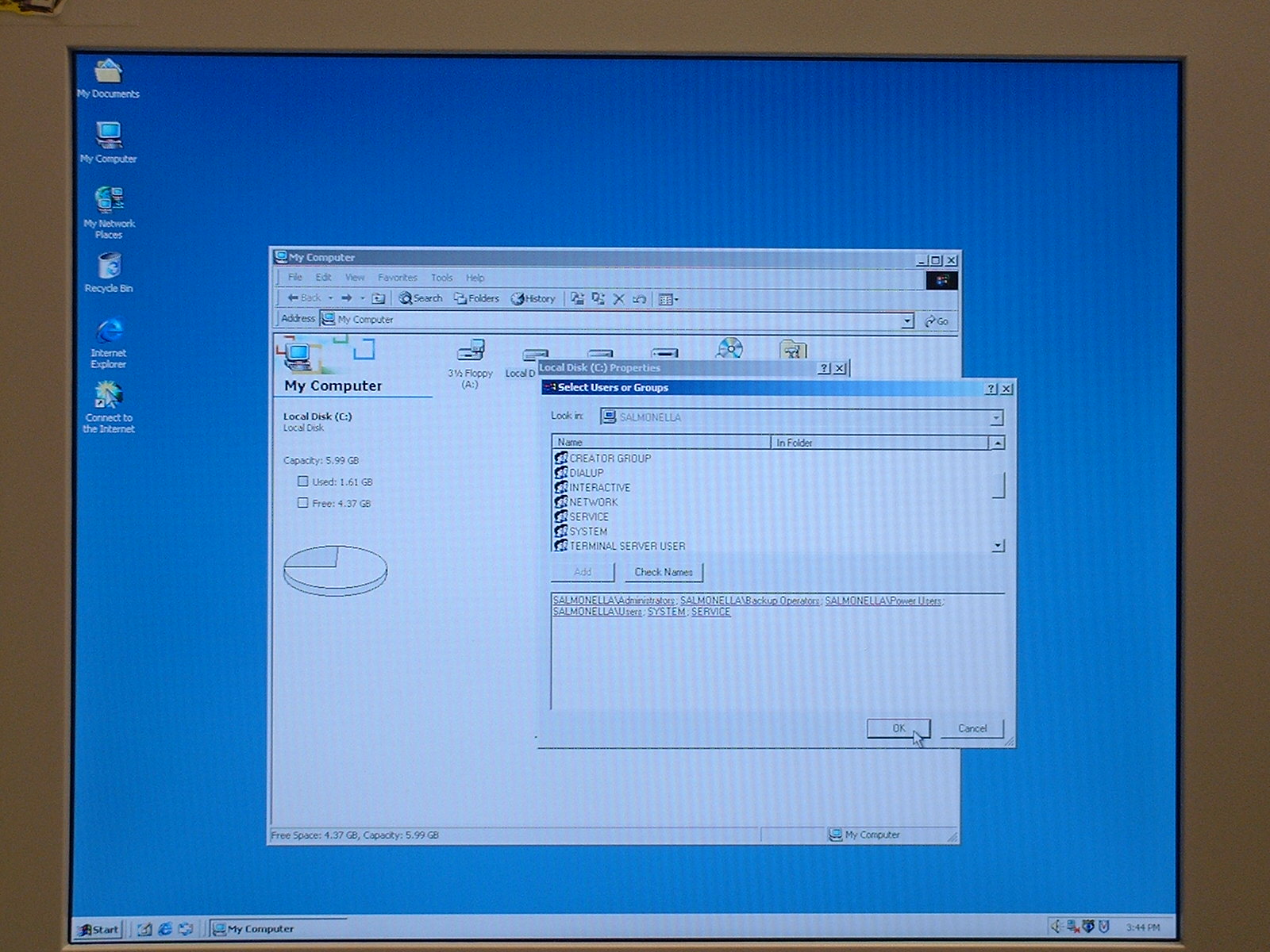Click the Check Names button
1270x952 pixels.
click(x=663, y=572)
